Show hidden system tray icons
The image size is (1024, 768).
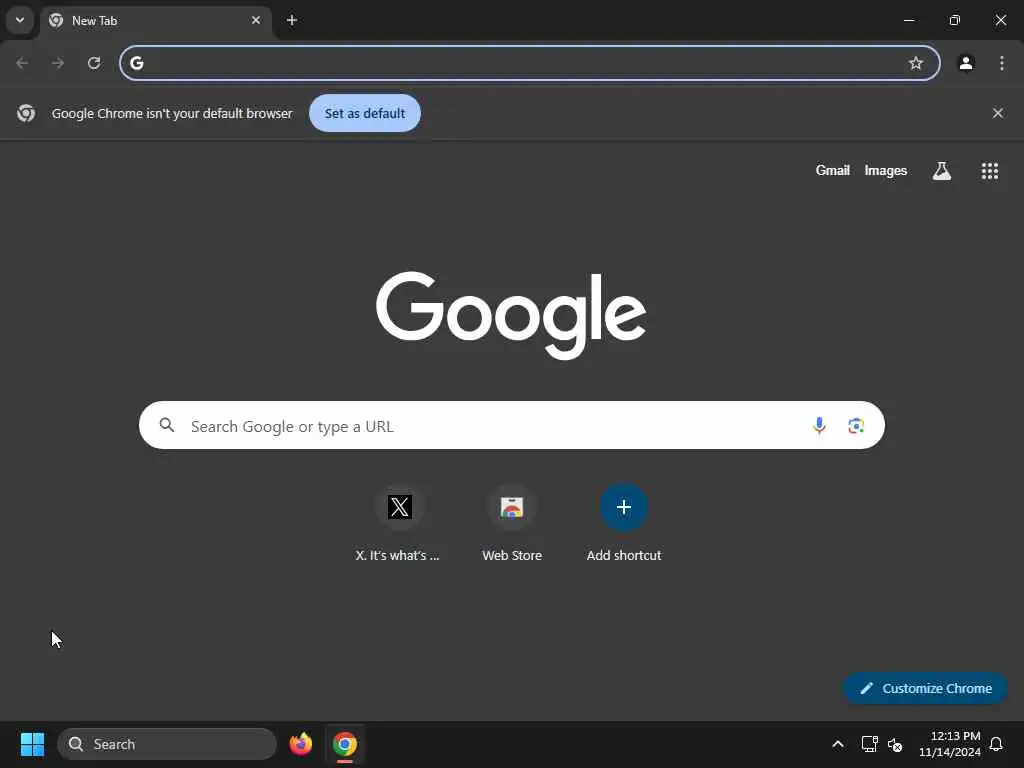(838, 744)
